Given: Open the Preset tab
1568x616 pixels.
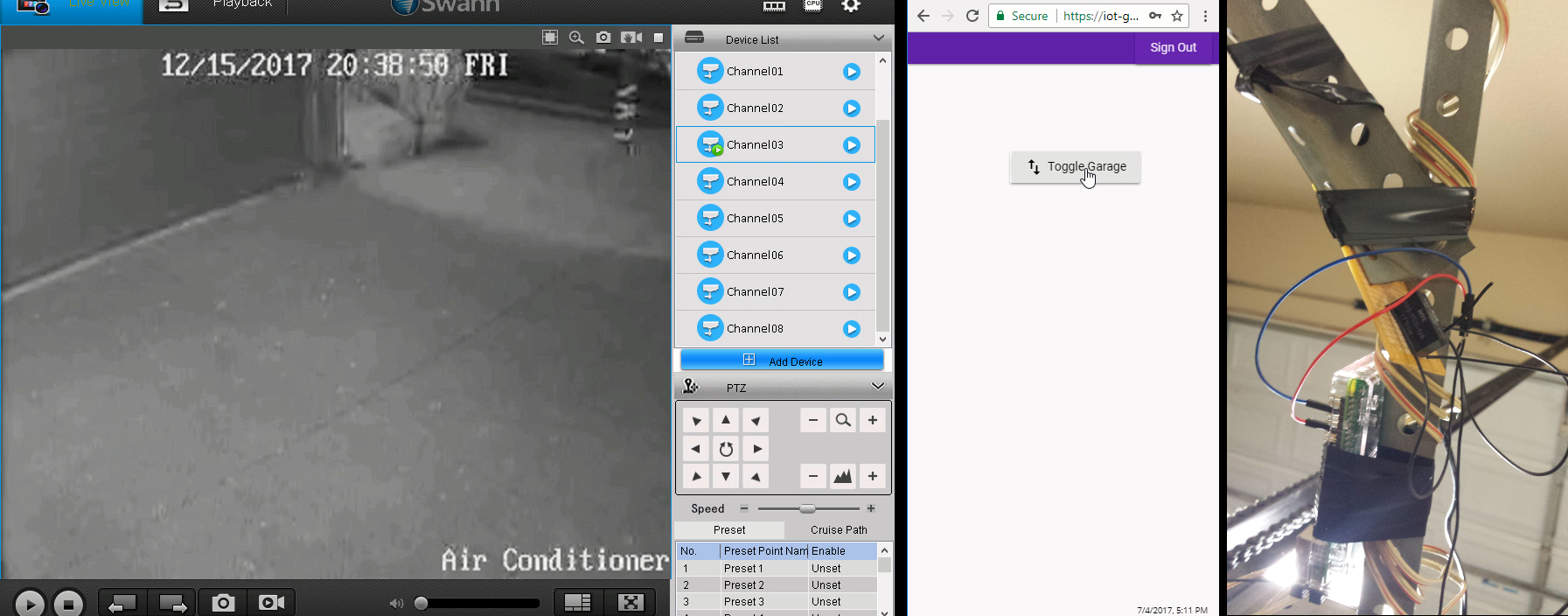Looking at the screenshot, I should coord(729,530).
